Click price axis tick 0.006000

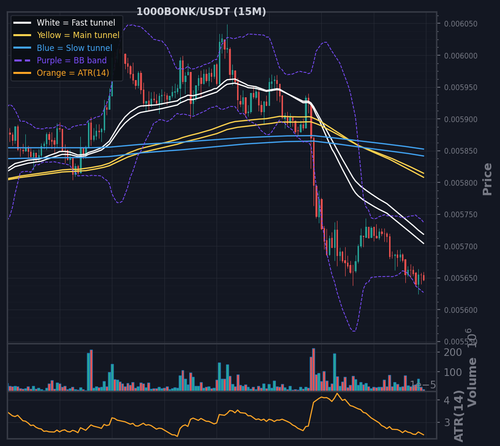(461, 56)
